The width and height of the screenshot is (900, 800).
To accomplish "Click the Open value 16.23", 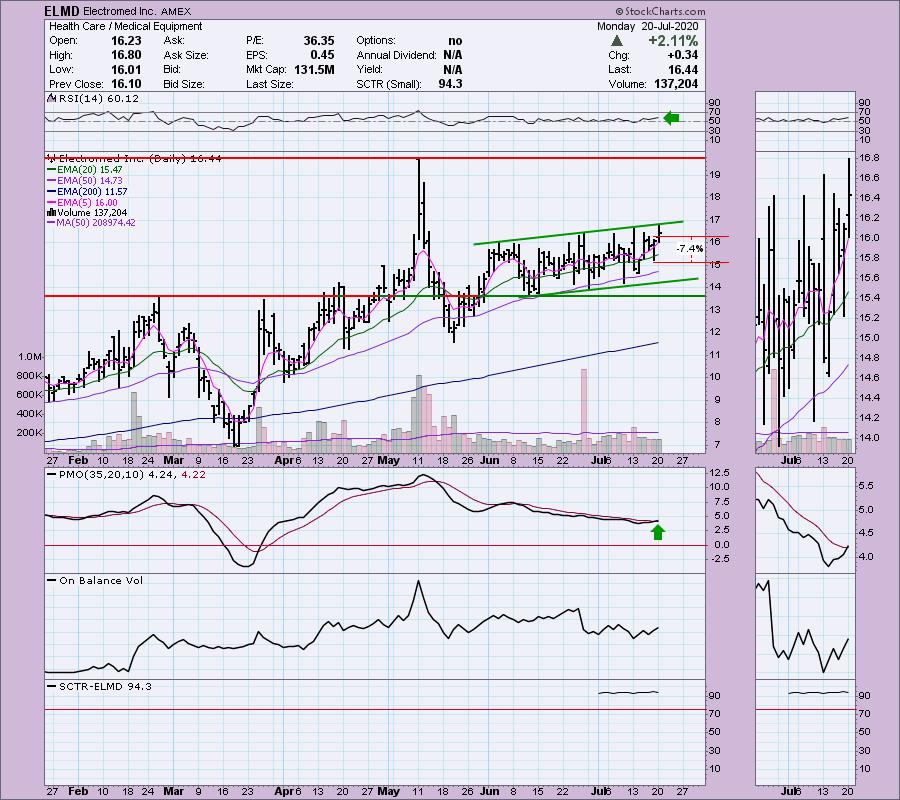I will click(x=126, y=41).
